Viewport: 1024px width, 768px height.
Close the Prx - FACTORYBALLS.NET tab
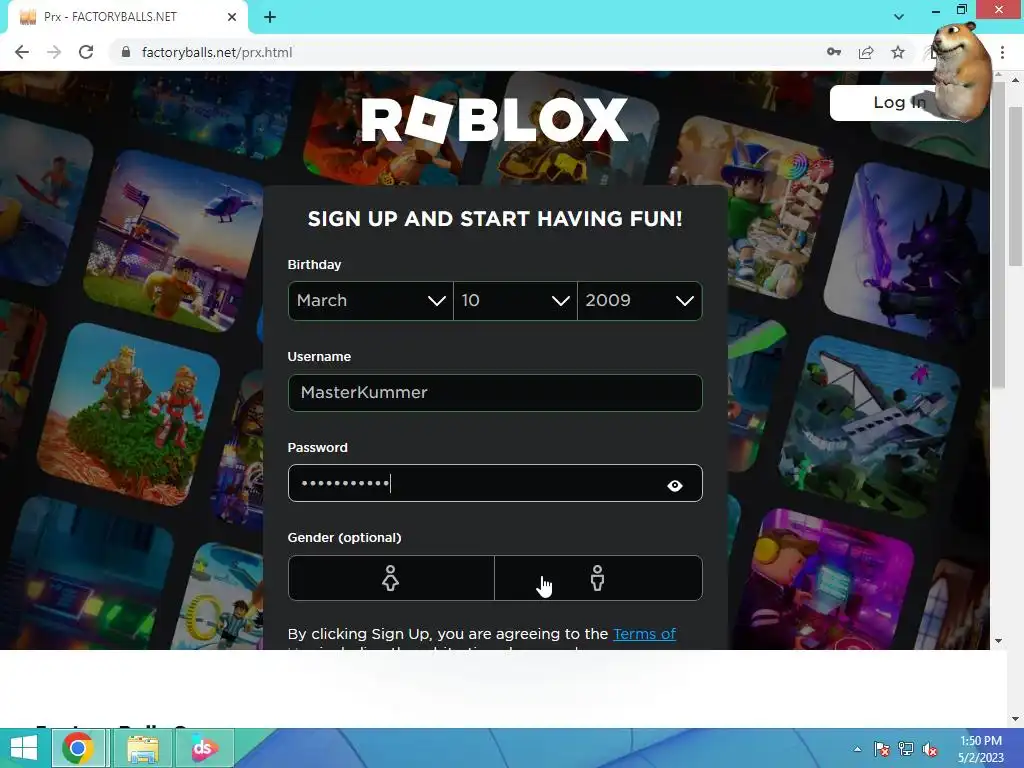[232, 17]
